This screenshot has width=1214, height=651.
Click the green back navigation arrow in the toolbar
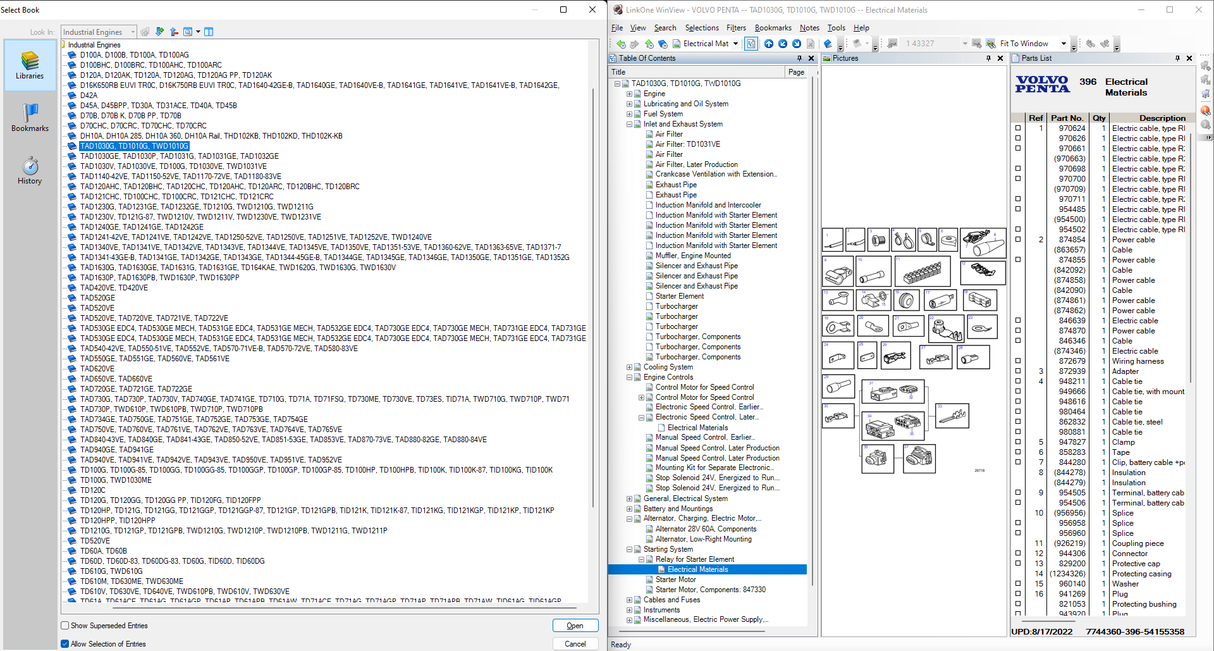(621, 44)
